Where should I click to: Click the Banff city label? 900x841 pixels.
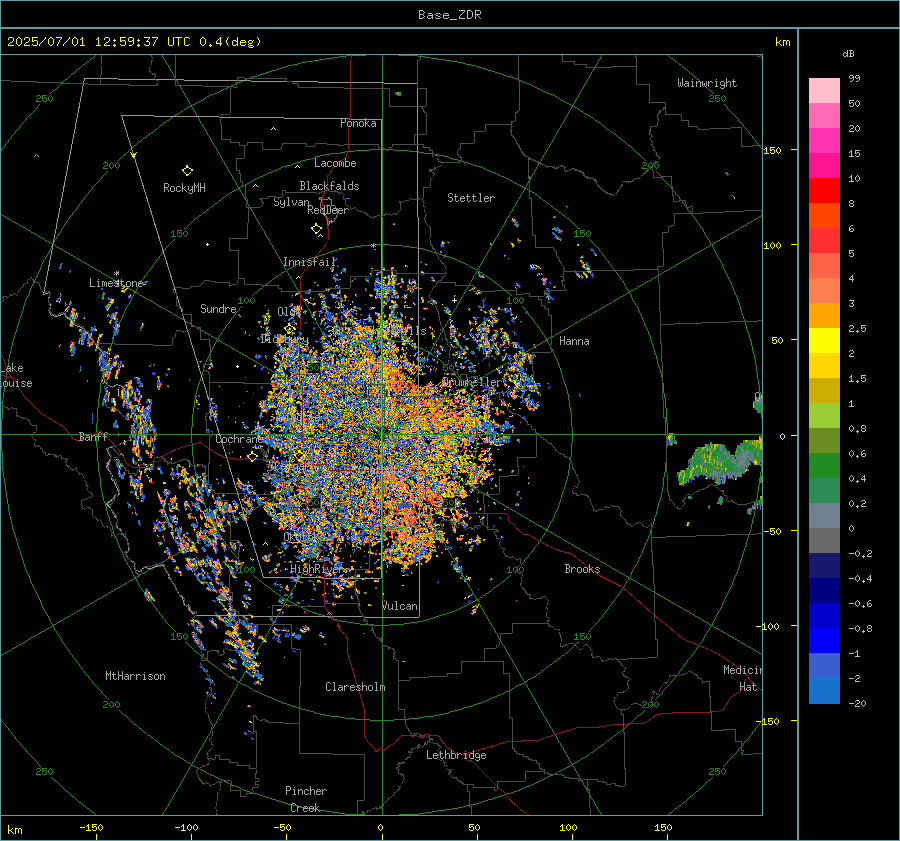pos(94,437)
